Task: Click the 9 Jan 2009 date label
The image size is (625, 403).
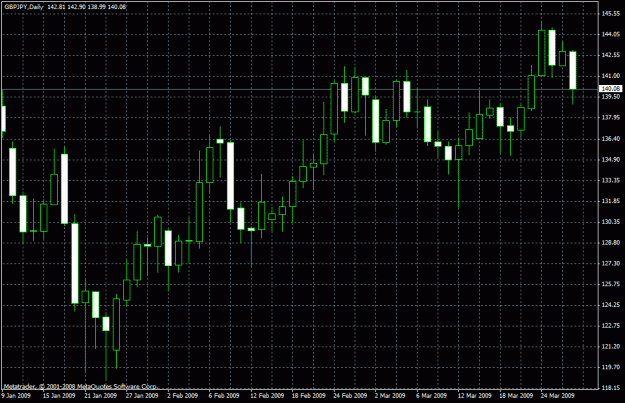Action: tap(16, 396)
